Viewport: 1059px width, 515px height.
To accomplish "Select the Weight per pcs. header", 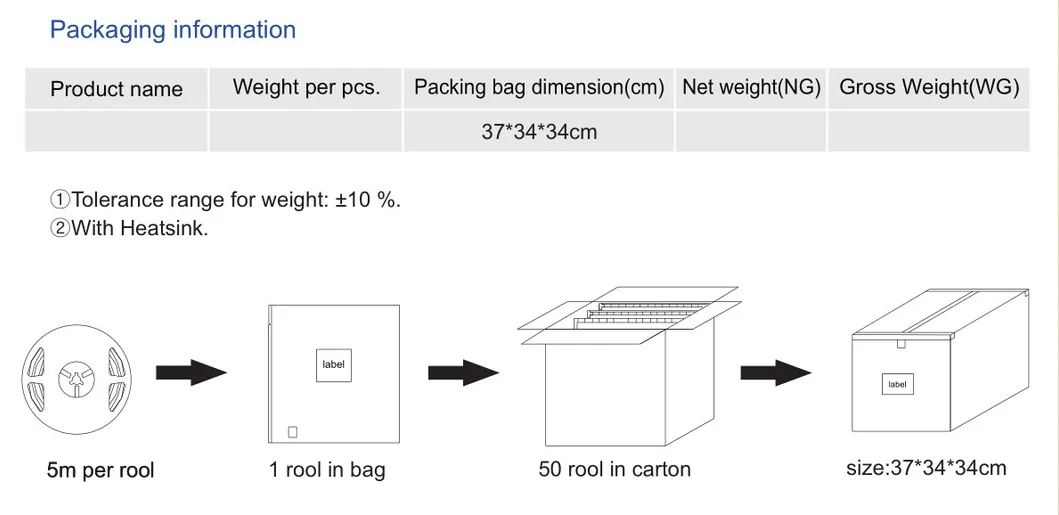I will 306,87.
